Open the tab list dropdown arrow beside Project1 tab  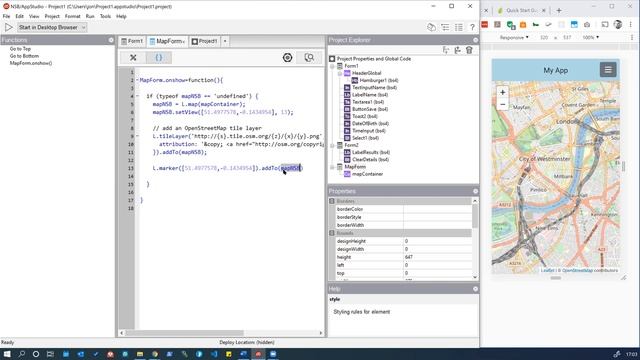tap(225, 41)
